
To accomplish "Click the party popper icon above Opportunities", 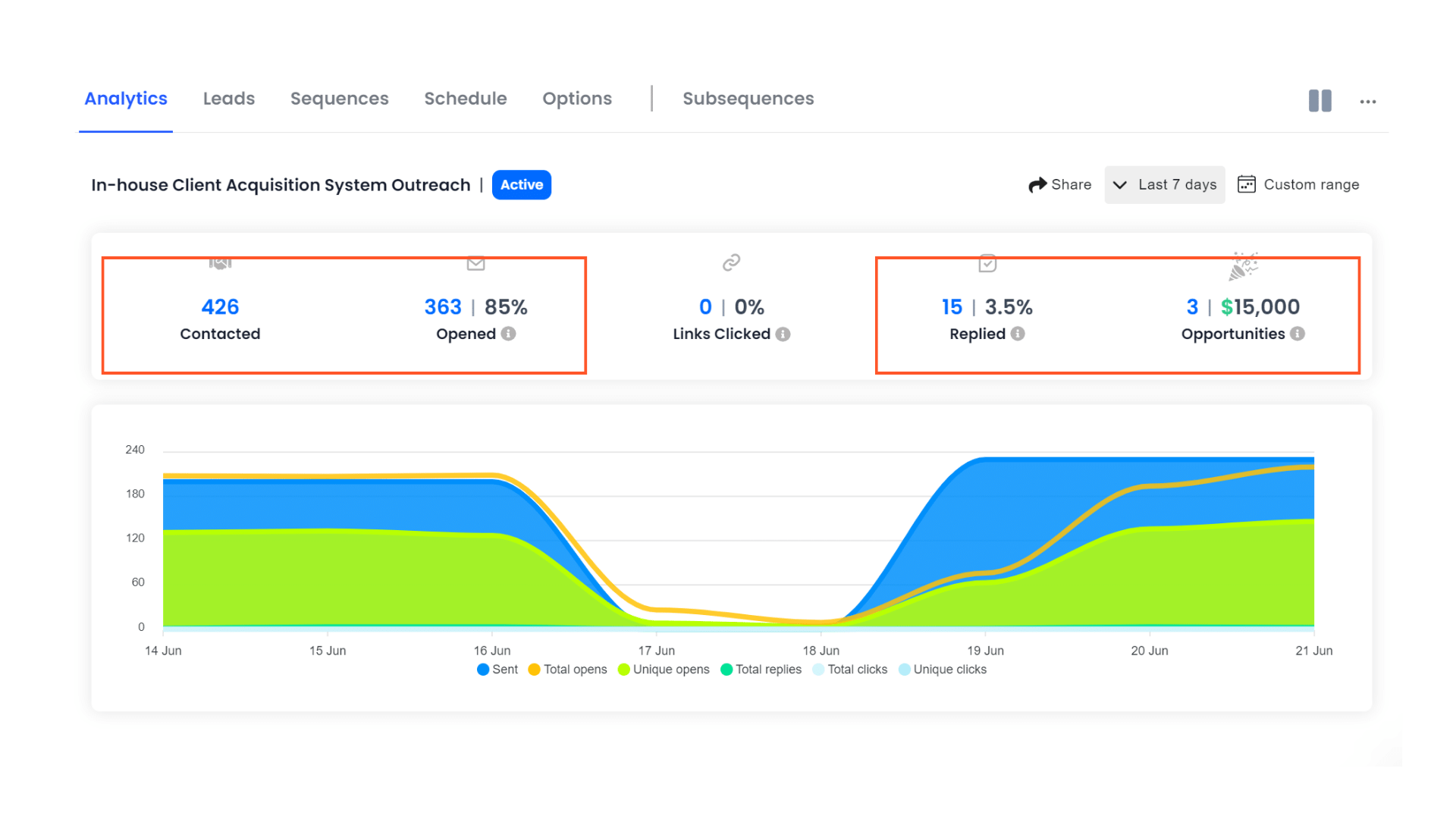I will (1244, 266).
